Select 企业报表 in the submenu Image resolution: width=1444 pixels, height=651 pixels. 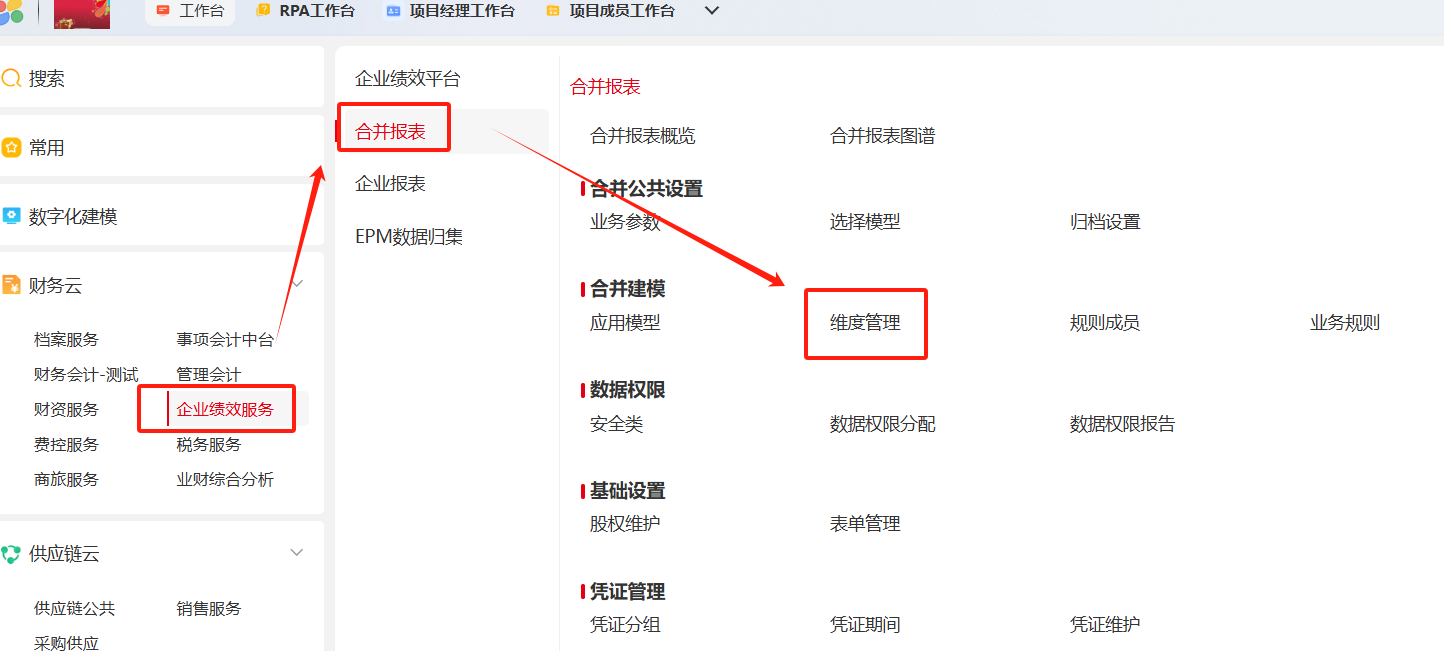391,184
